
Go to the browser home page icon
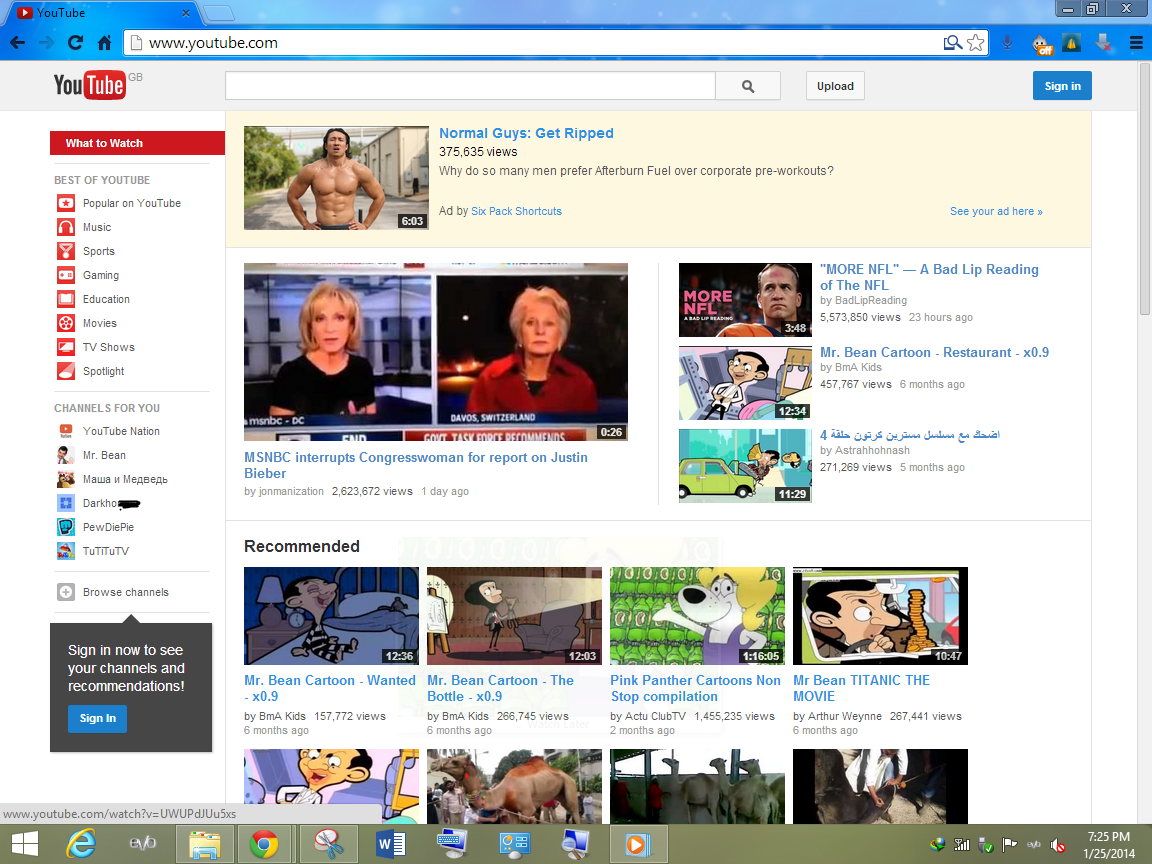[104, 43]
